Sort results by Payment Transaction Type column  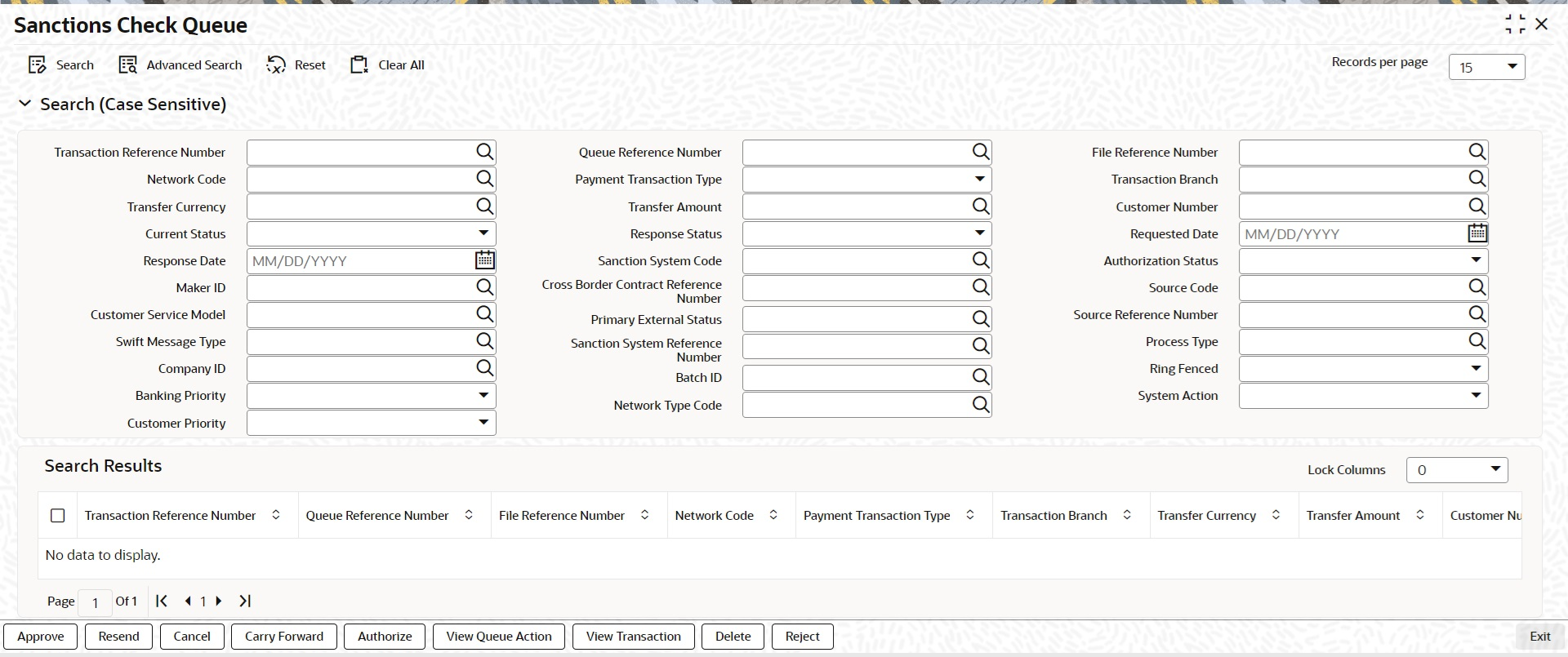coord(970,515)
